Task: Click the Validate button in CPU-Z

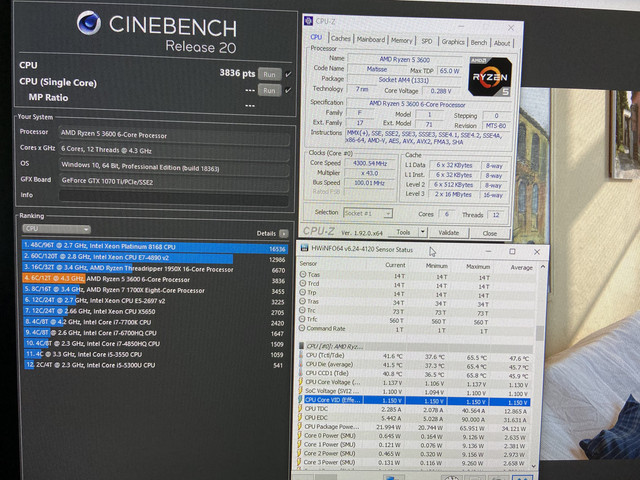Action: coord(449,233)
